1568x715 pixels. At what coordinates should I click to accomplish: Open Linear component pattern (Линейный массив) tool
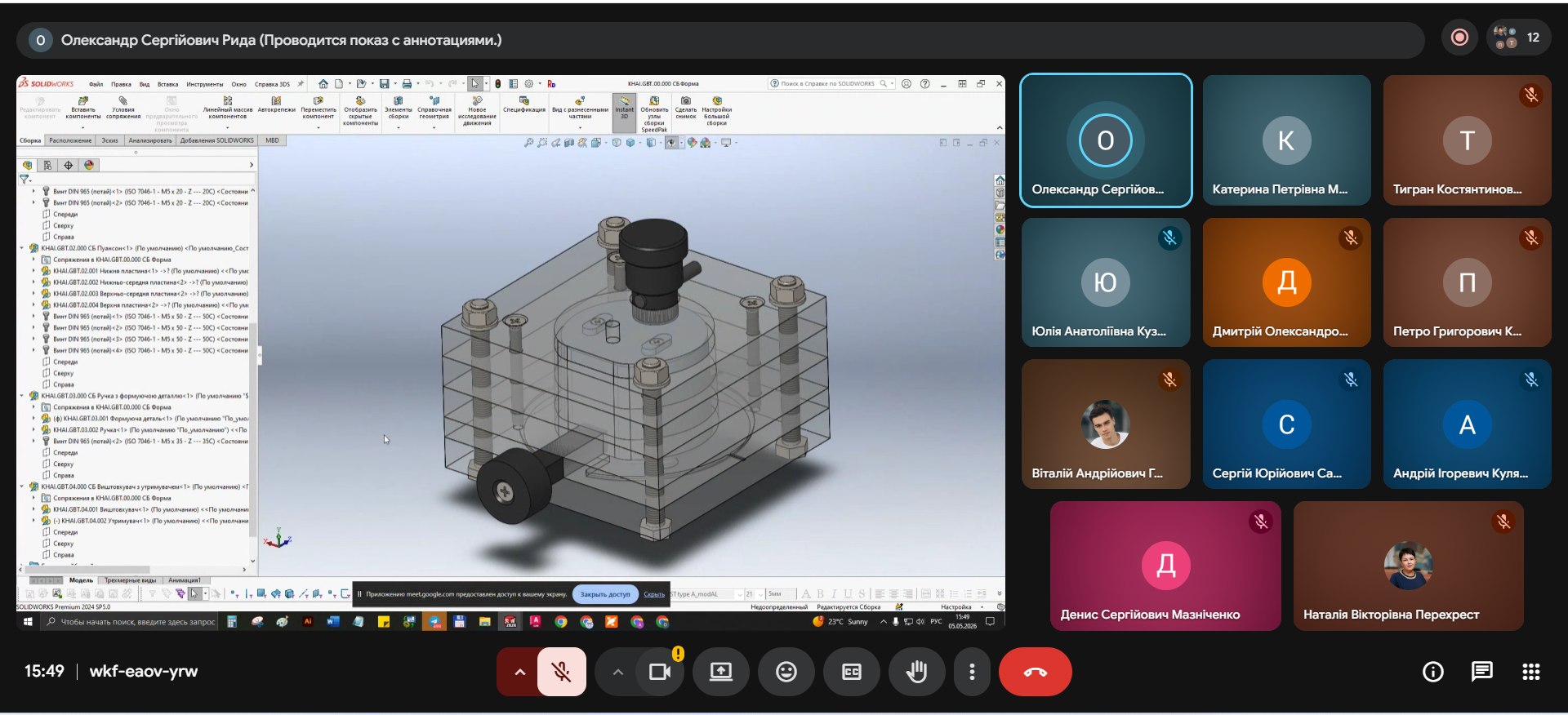(x=227, y=108)
